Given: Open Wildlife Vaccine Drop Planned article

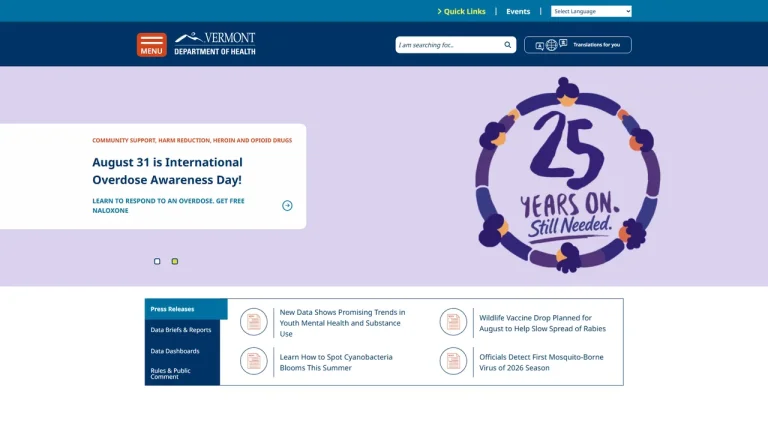Looking at the screenshot, I should coord(543,323).
